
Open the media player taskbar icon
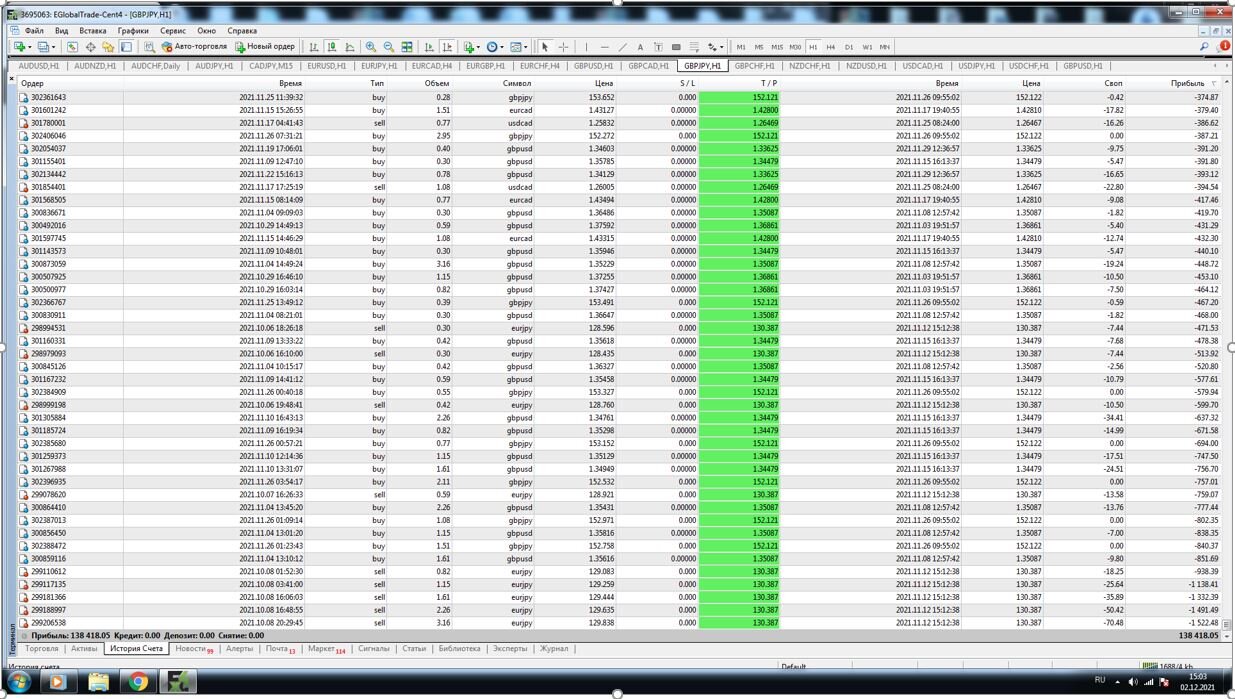tap(57, 682)
